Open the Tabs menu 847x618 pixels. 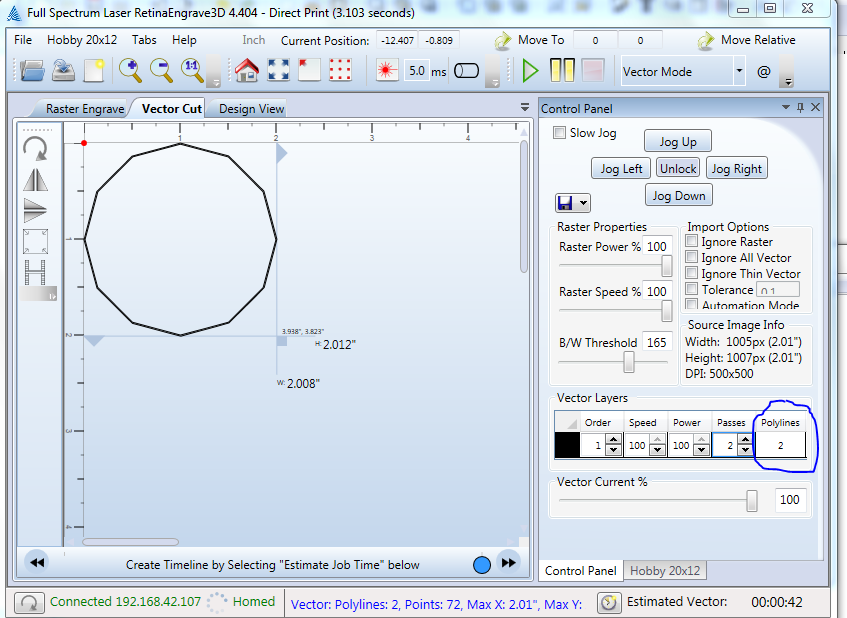click(144, 40)
